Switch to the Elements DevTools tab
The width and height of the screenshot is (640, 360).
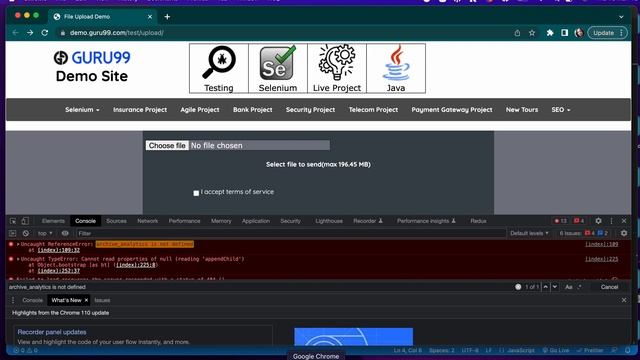tap(53, 221)
